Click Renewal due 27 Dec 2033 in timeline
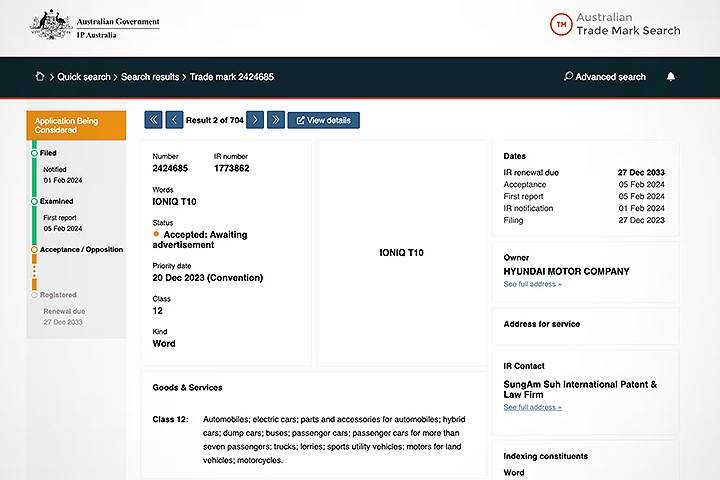Image resolution: width=720 pixels, height=480 pixels. [64, 317]
